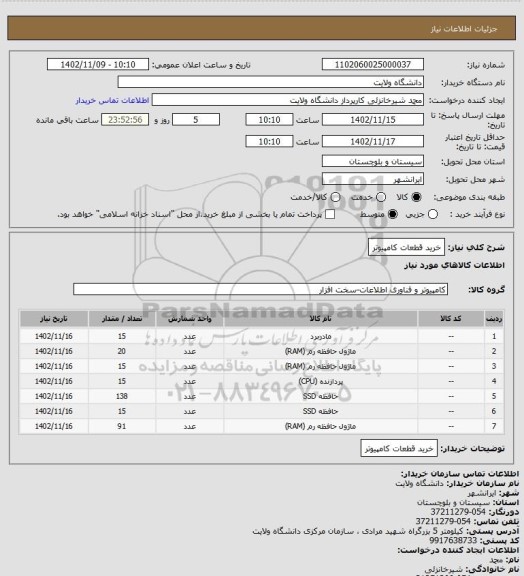Toggle the اسناد خزانه اسلامی payment checkbox
The height and width of the screenshot is (576, 524).
click(x=330, y=214)
